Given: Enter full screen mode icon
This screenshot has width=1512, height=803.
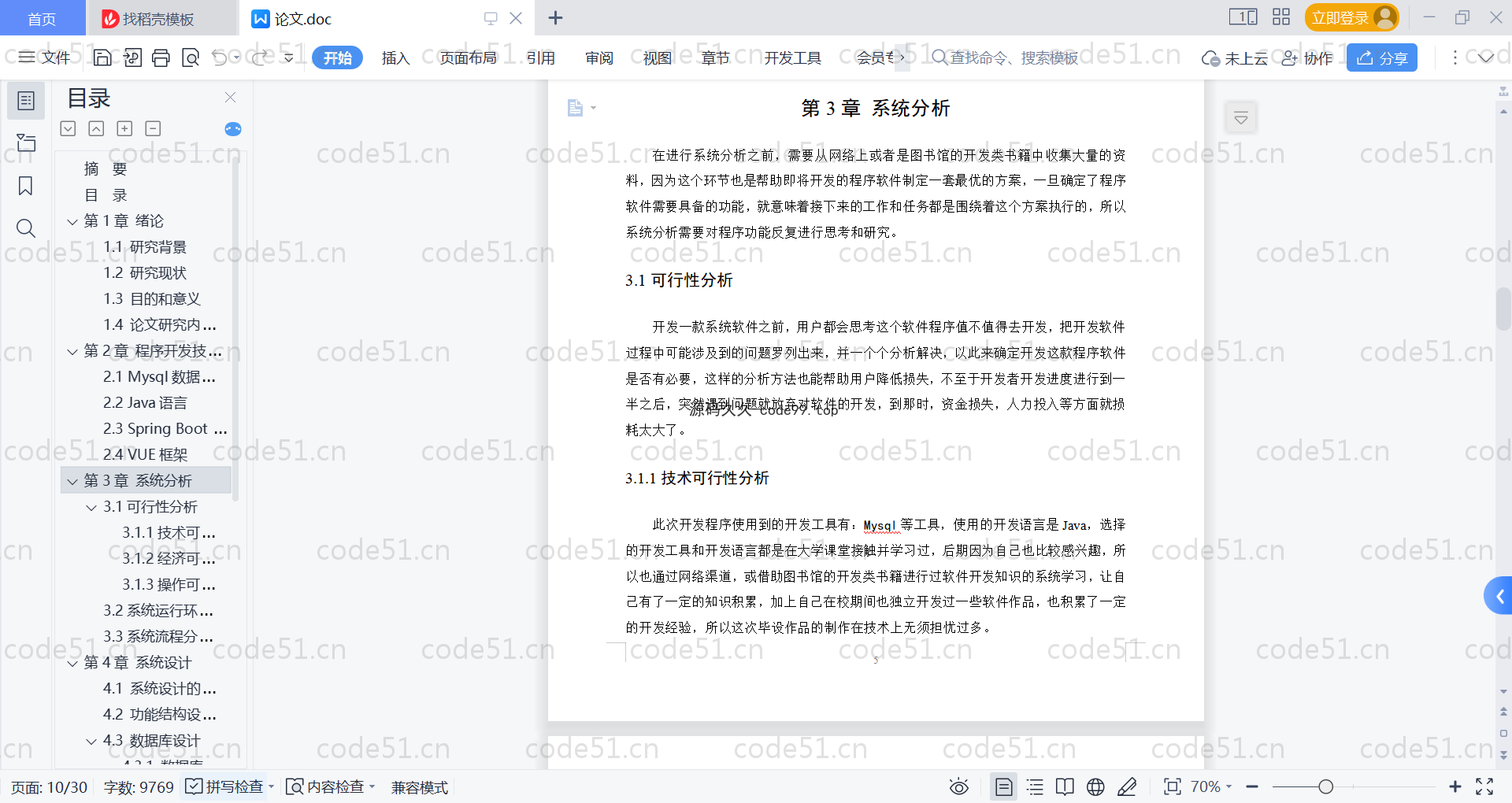Looking at the screenshot, I should coord(1484,786).
